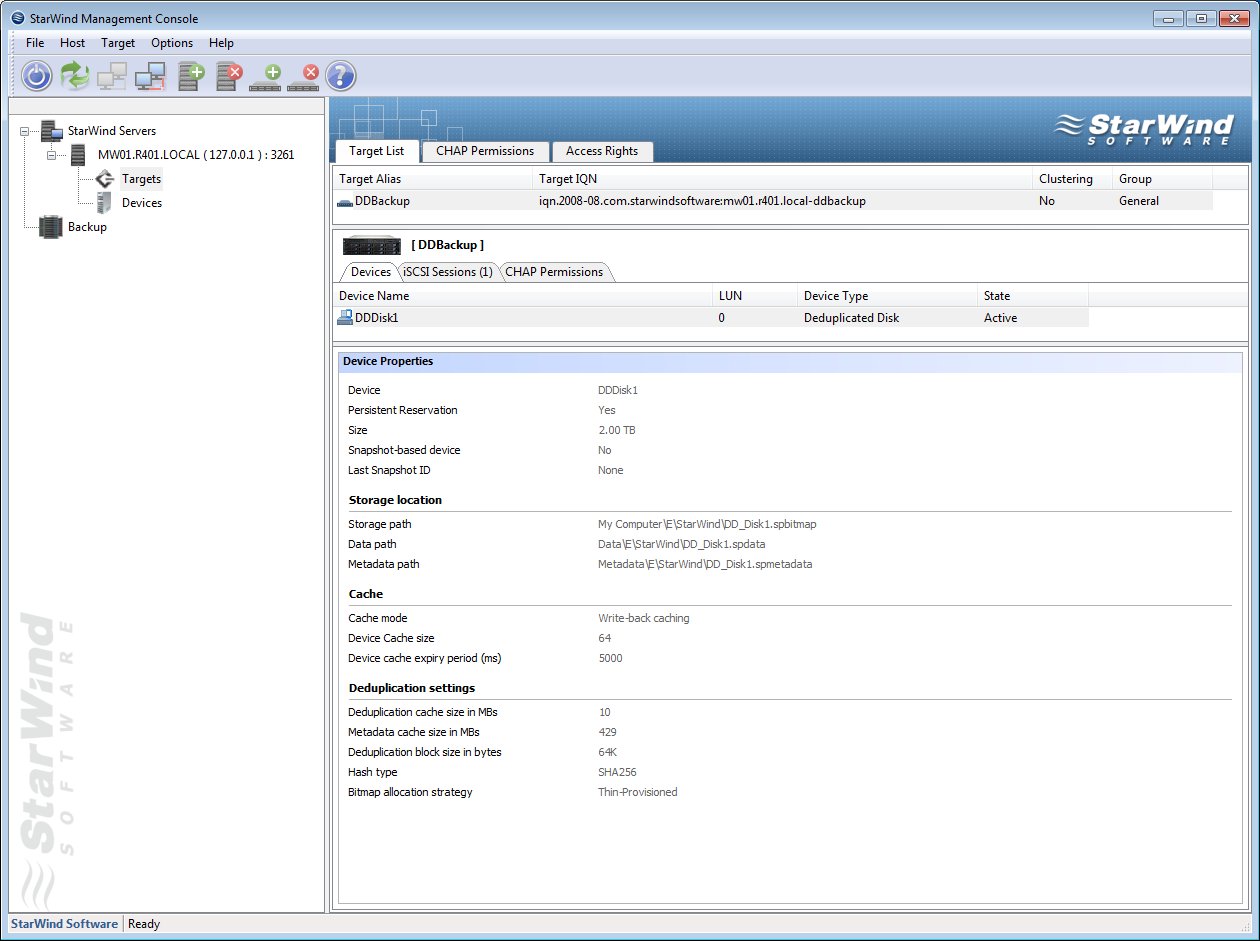
Task: Switch to the Target List tab
Action: click(x=376, y=151)
